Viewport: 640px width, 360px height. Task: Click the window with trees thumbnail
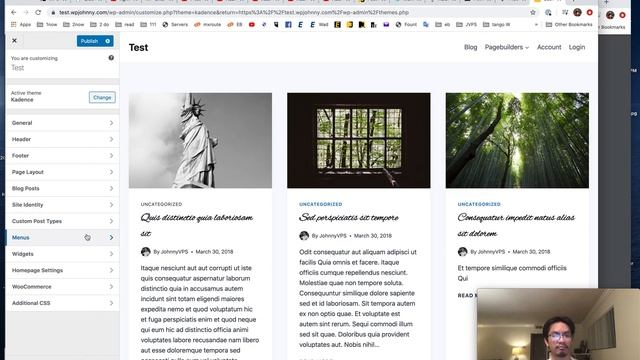click(x=358, y=140)
